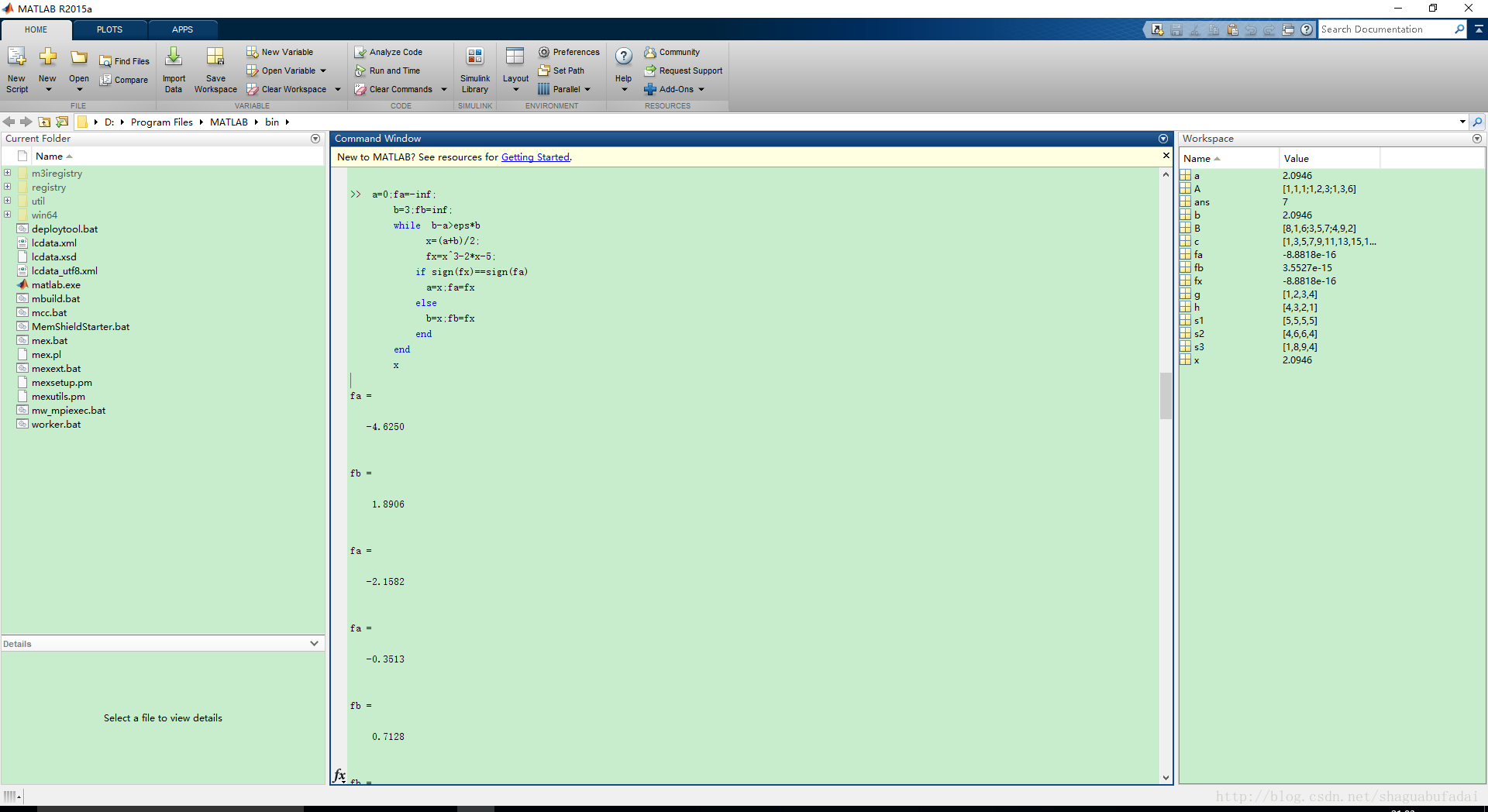Viewport: 1488px width, 812px height.
Task: Click the Open folder icon
Action: click(x=79, y=57)
